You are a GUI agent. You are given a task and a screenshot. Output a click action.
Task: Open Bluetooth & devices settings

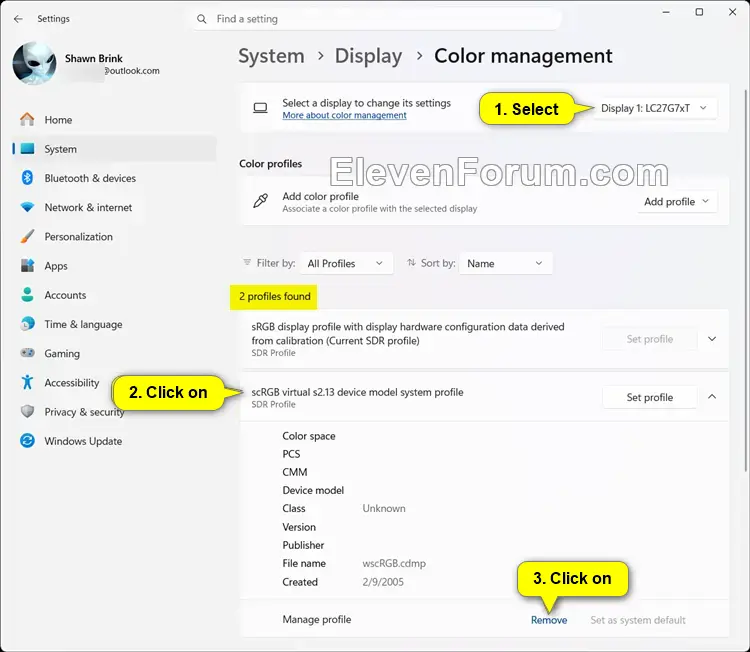click(x=115, y=178)
